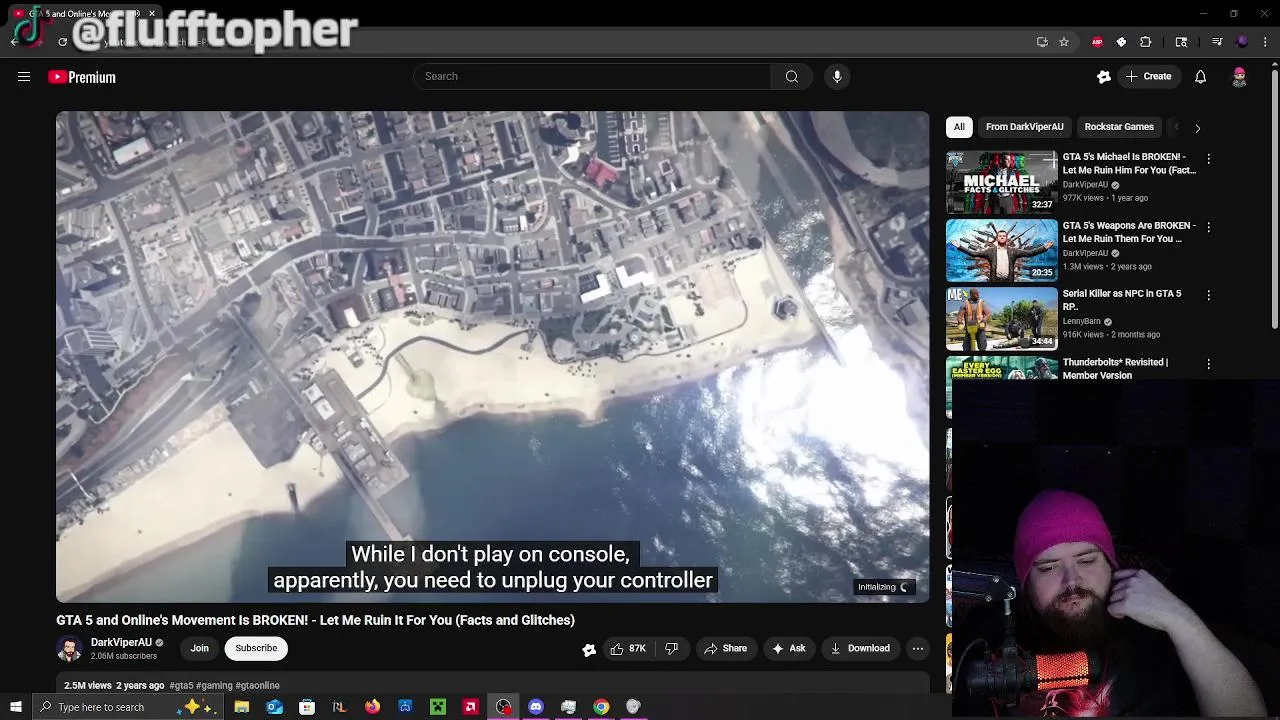Open Google Chrome from the taskbar
1280x720 pixels.
(x=601, y=707)
